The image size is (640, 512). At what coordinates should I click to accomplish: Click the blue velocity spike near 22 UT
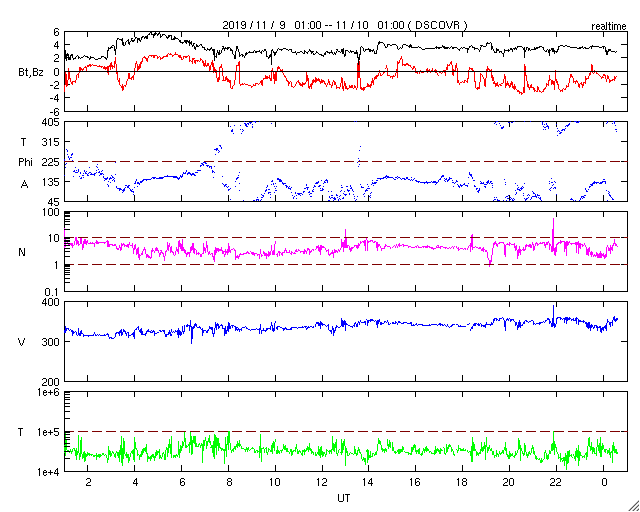click(x=553, y=314)
